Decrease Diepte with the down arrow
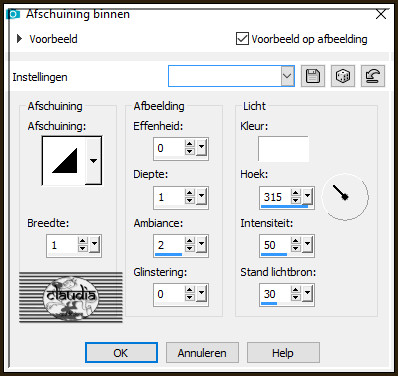Screen dimensions: 398x376 190,201
